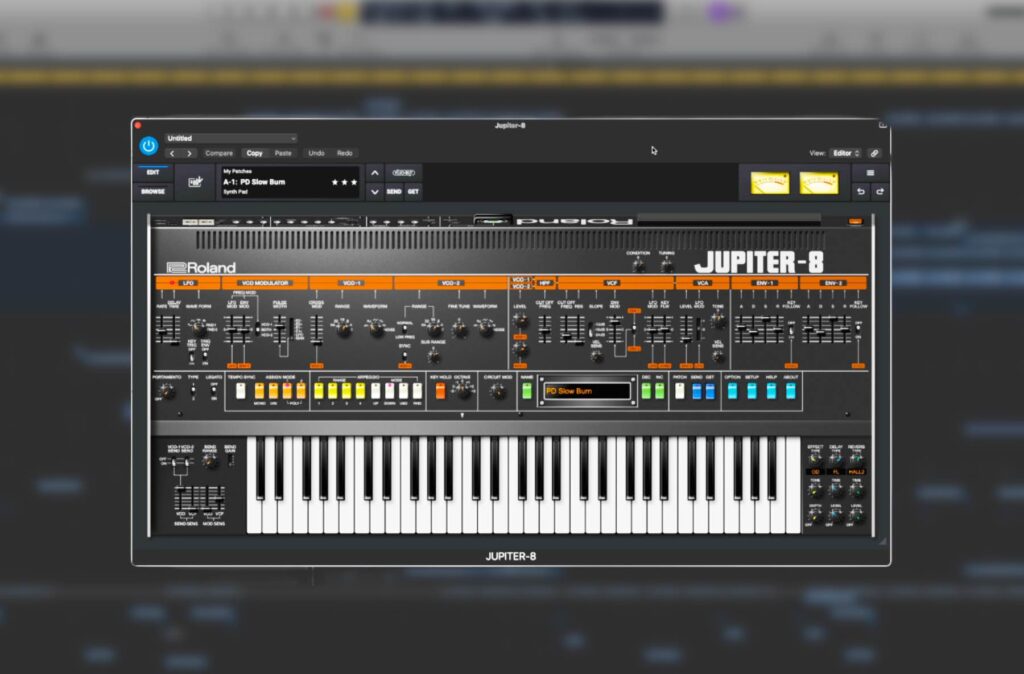Open the A-1: PD Slow Burn patch selector

291,182
